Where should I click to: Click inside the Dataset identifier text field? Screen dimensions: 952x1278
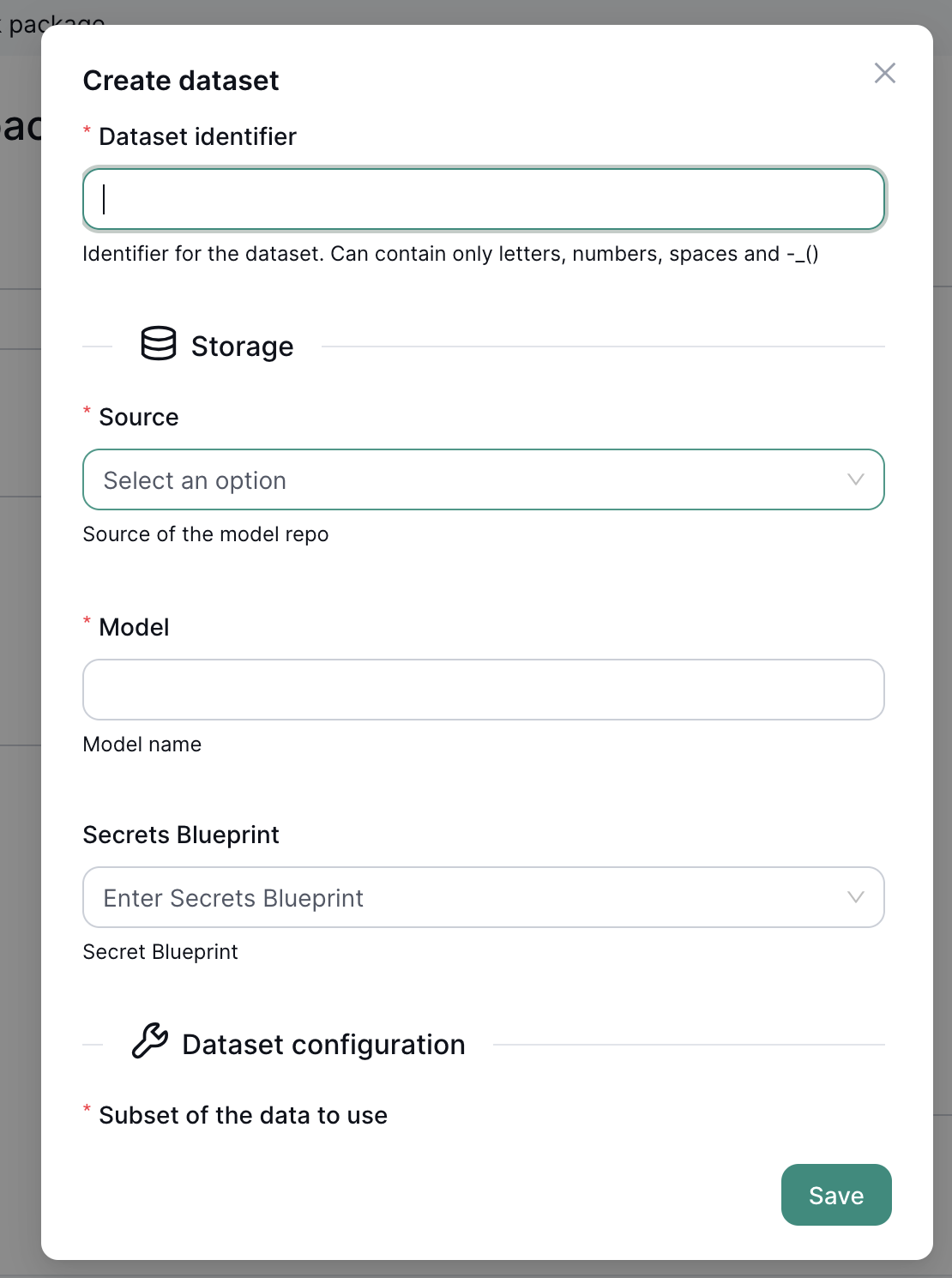pos(485,199)
